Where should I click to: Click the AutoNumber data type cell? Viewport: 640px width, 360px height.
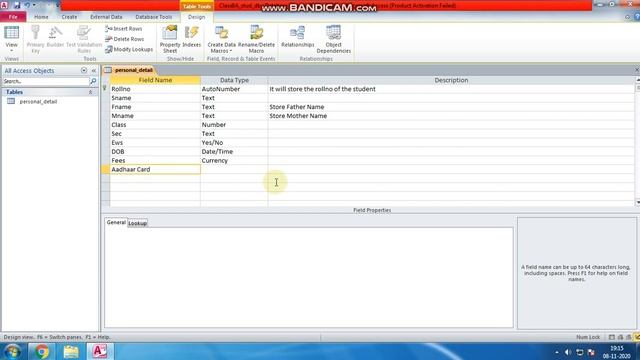[x=234, y=89]
